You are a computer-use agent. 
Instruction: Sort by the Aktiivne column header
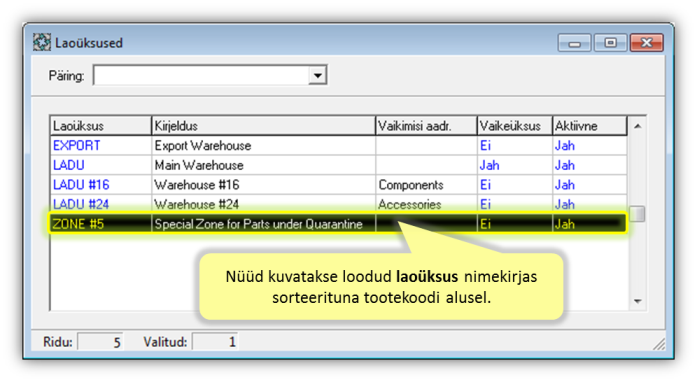590,126
